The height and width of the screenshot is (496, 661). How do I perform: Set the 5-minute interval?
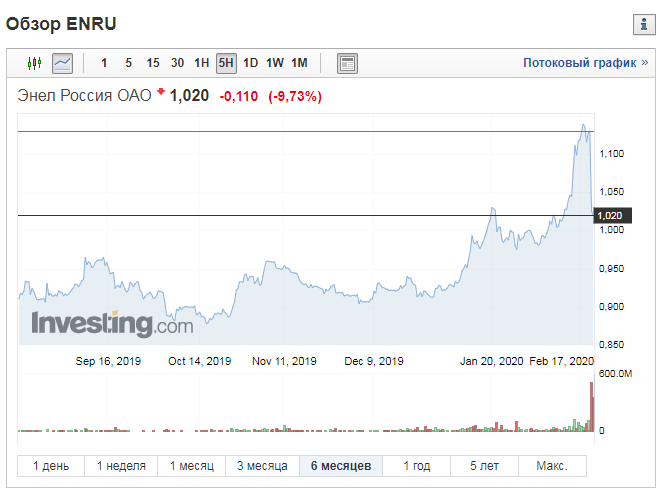coord(129,63)
